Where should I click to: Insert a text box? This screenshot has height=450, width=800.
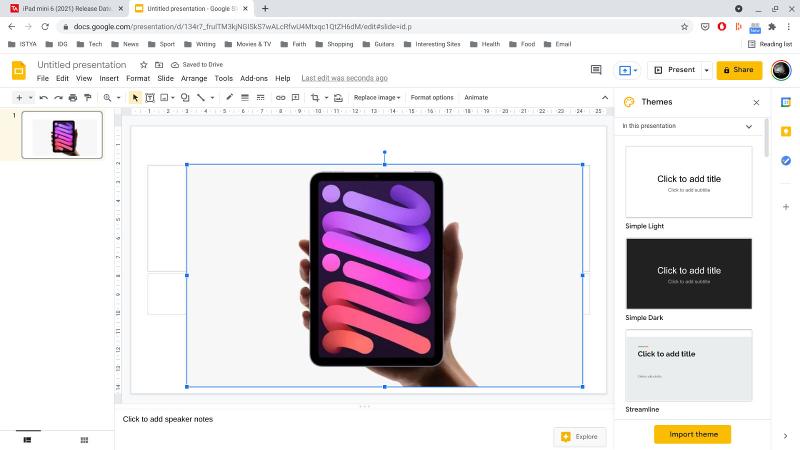150,97
